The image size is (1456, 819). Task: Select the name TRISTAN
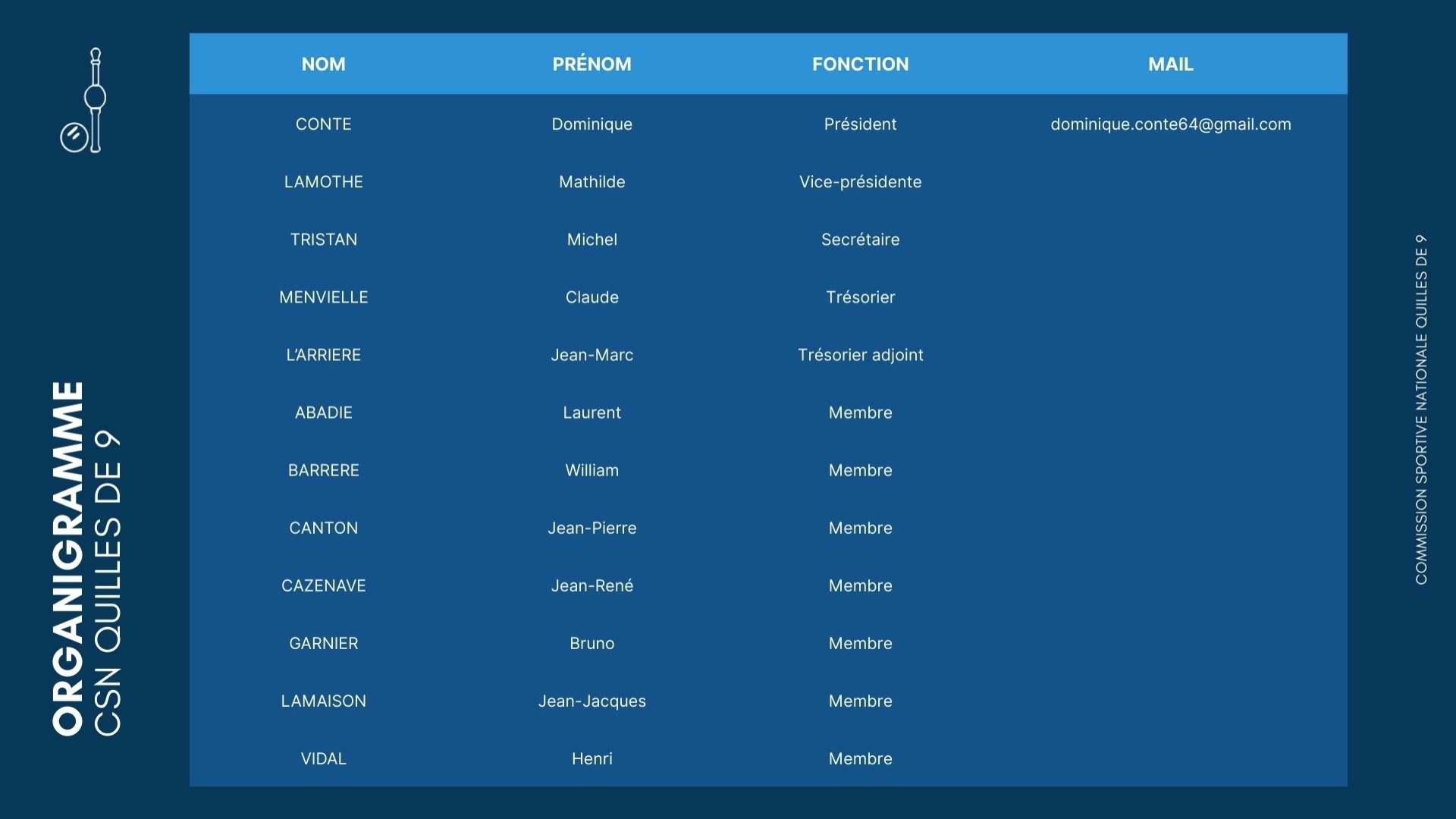tap(324, 240)
